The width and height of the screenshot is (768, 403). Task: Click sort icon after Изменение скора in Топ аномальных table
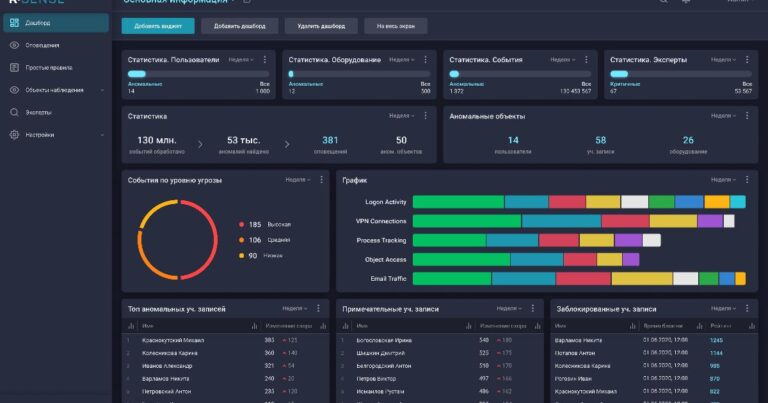coord(323,326)
